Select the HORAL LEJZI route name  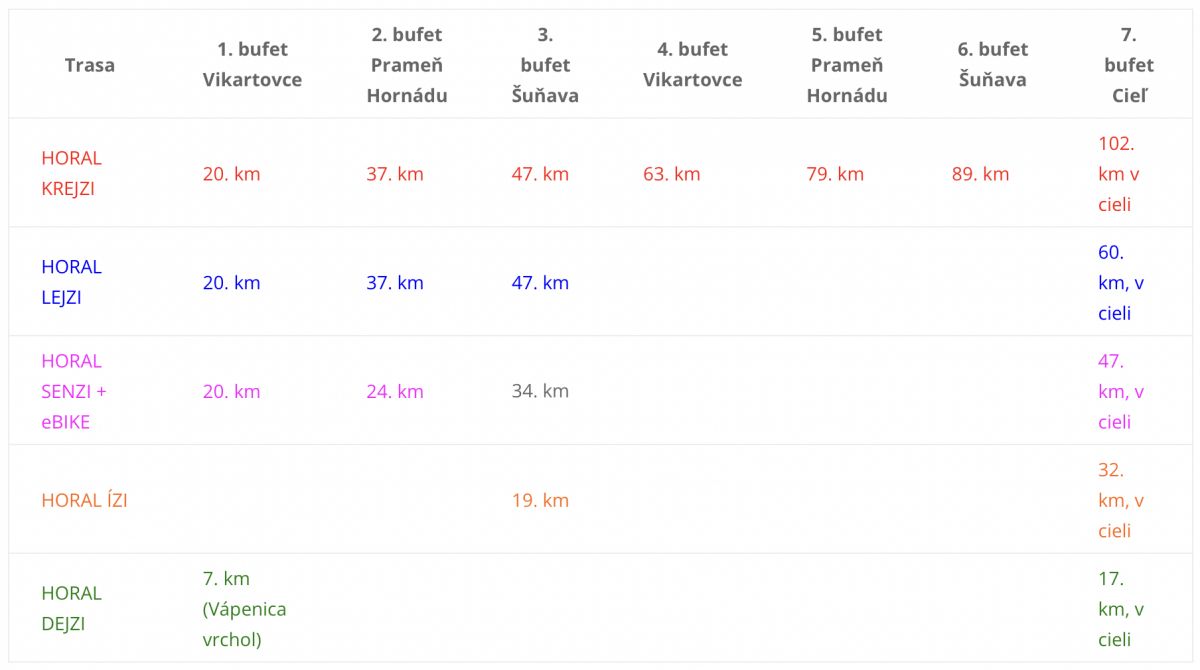click(72, 282)
